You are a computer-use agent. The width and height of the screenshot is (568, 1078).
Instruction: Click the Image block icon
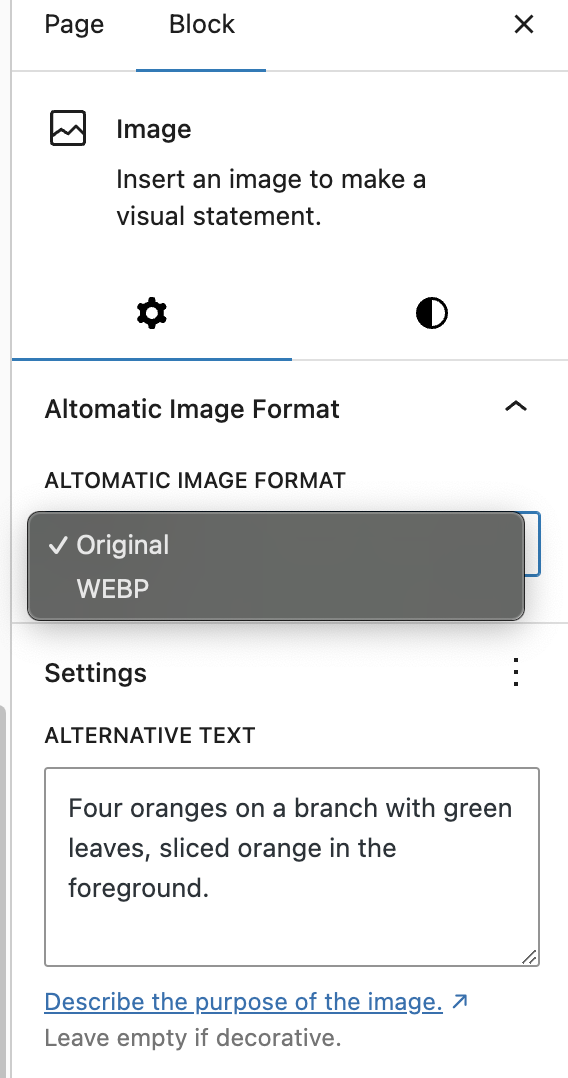pos(68,129)
